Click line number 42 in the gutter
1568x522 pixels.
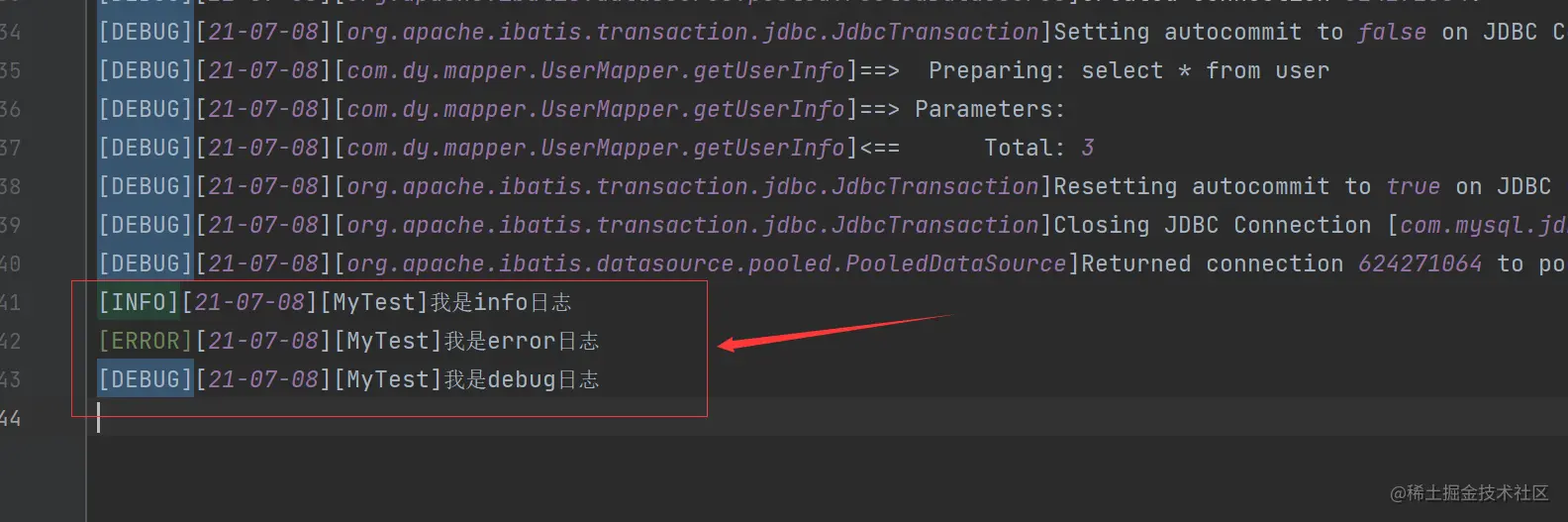(10, 341)
